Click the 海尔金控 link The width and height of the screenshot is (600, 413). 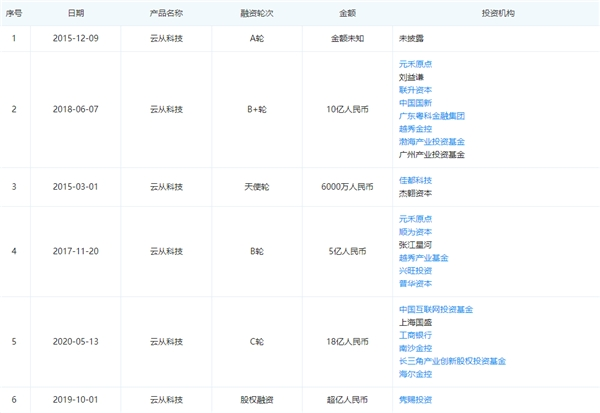[415, 374]
